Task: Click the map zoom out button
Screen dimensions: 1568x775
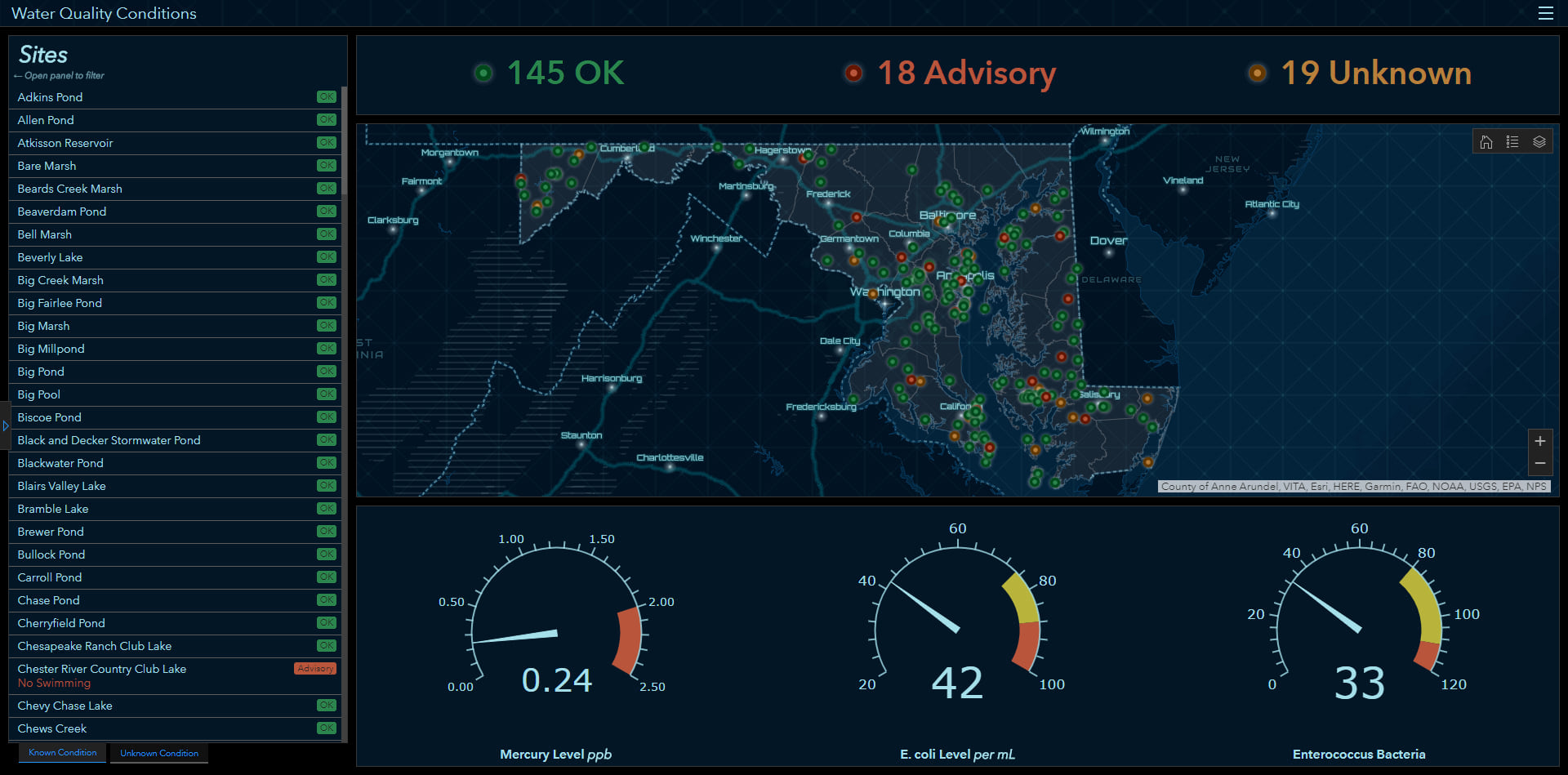Action: pos(1540,463)
